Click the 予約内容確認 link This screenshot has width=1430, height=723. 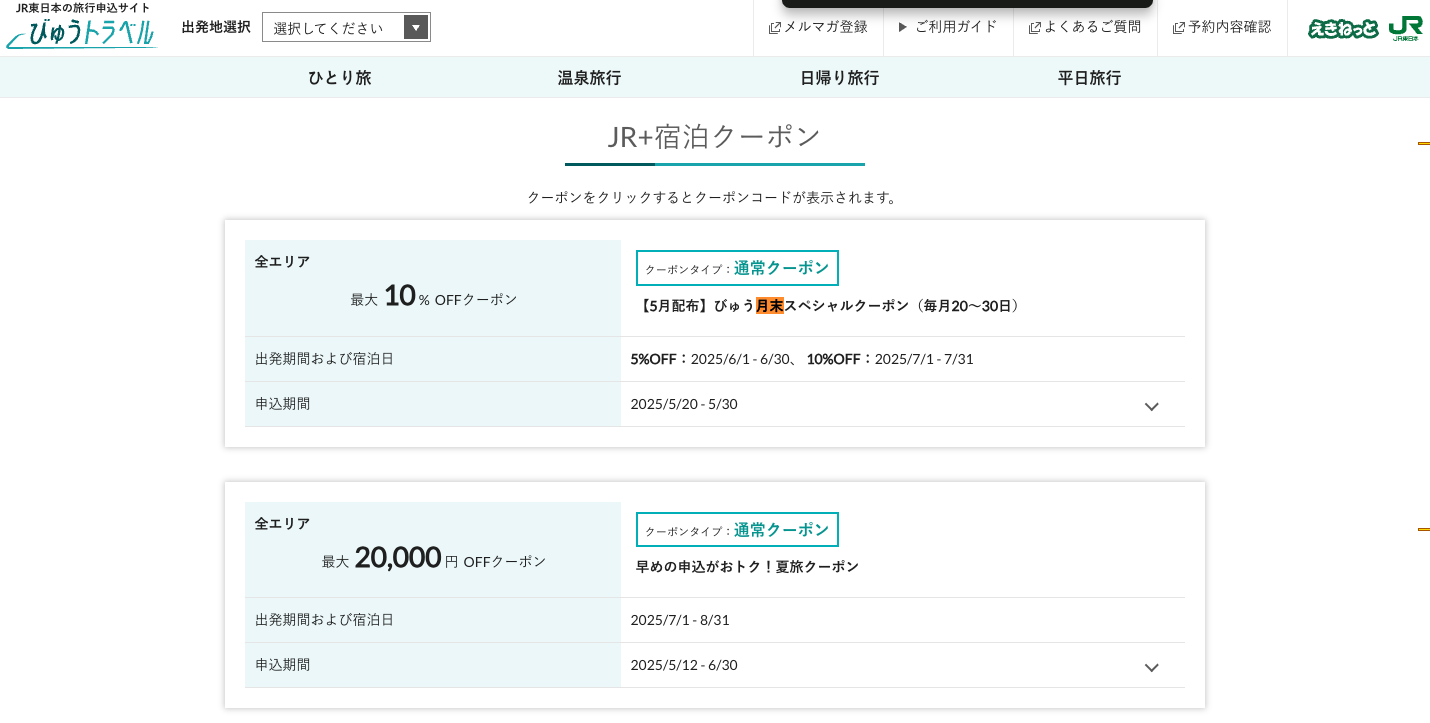1230,27
